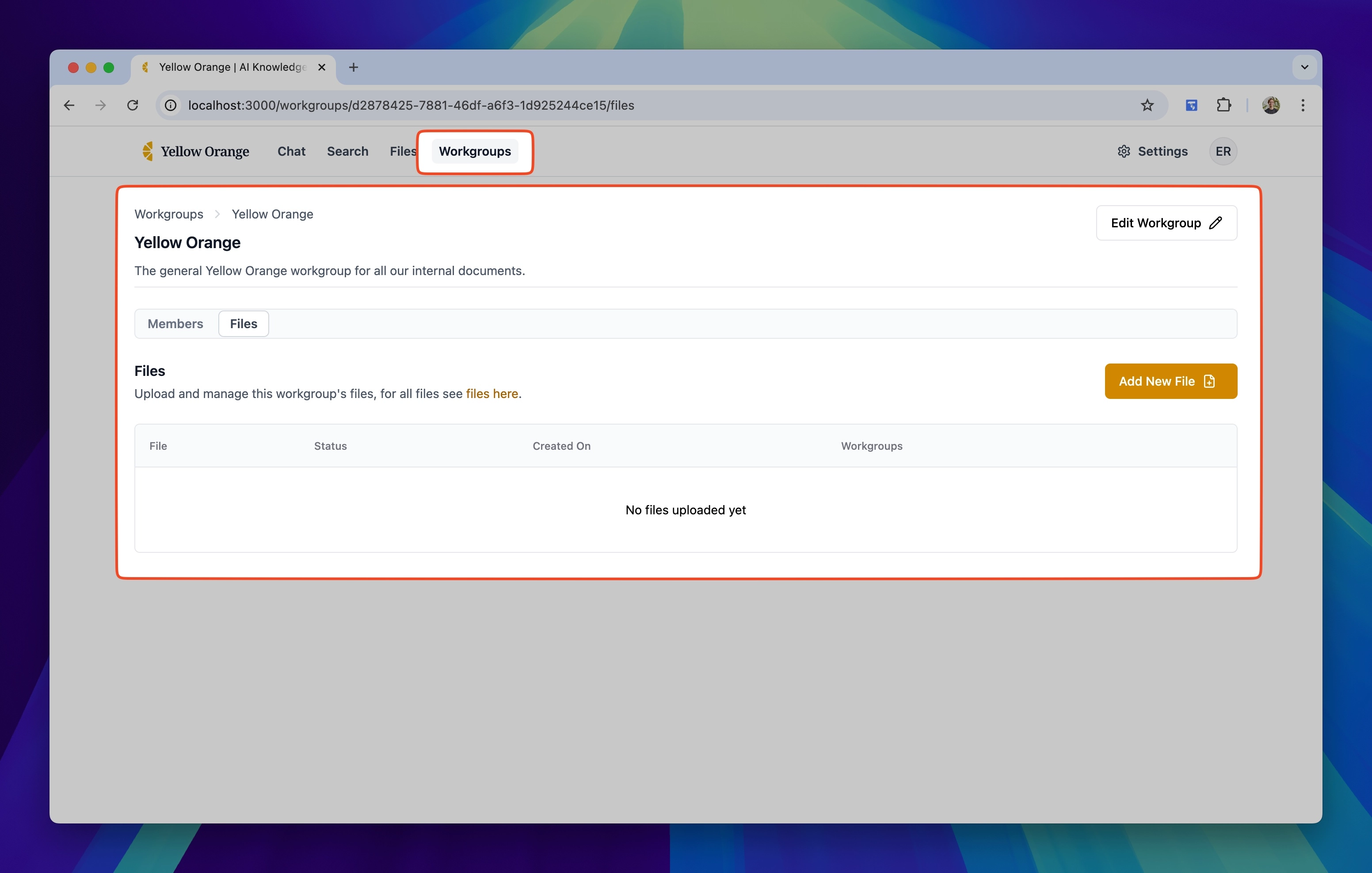Image resolution: width=1372 pixels, height=873 pixels.
Task: Click the Edit Workgroup button
Action: pyautogui.click(x=1166, y=223)
